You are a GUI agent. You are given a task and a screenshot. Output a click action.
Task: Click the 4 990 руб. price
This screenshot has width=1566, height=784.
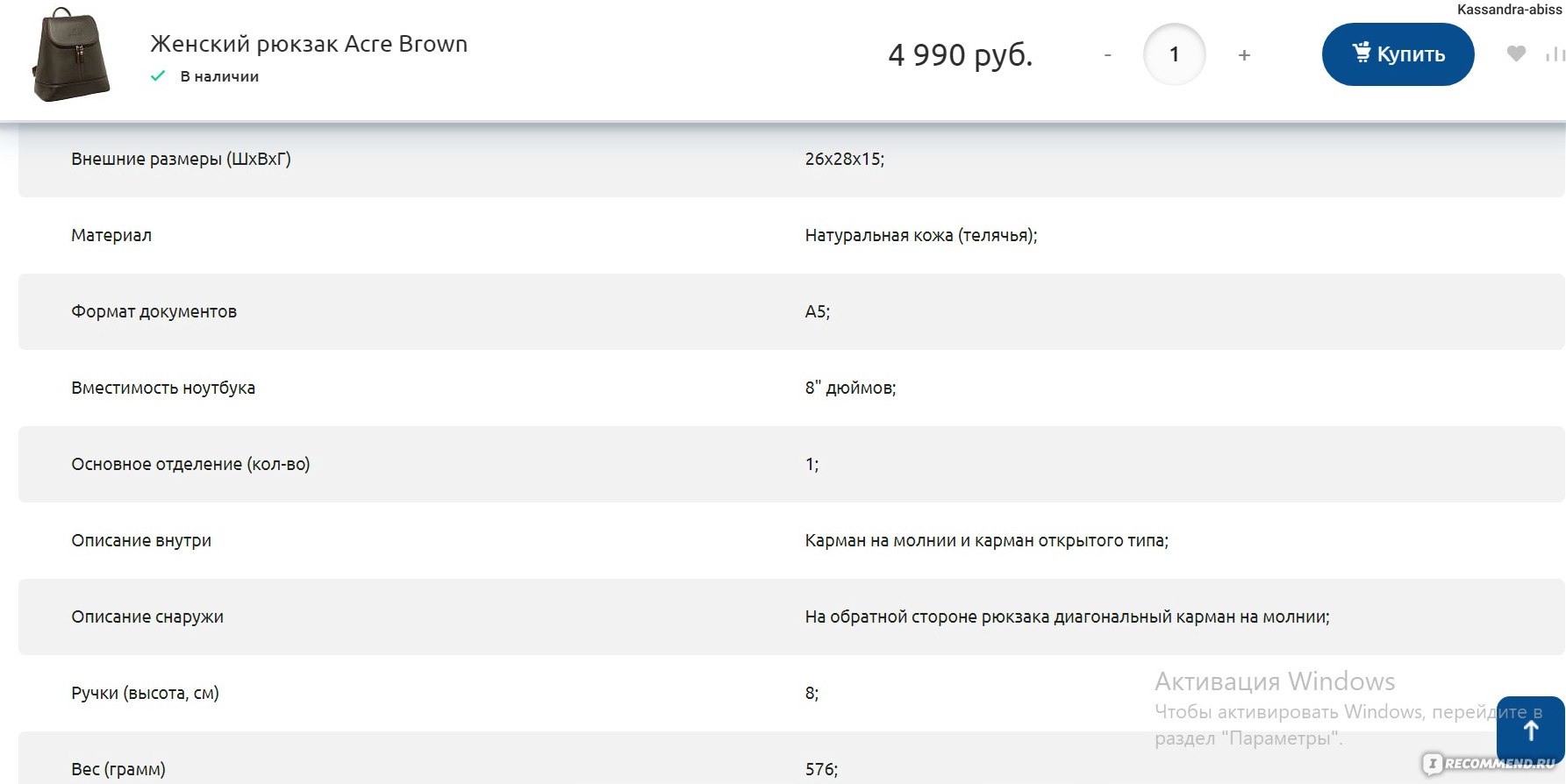pyautogui.click(x=961, y=55)
